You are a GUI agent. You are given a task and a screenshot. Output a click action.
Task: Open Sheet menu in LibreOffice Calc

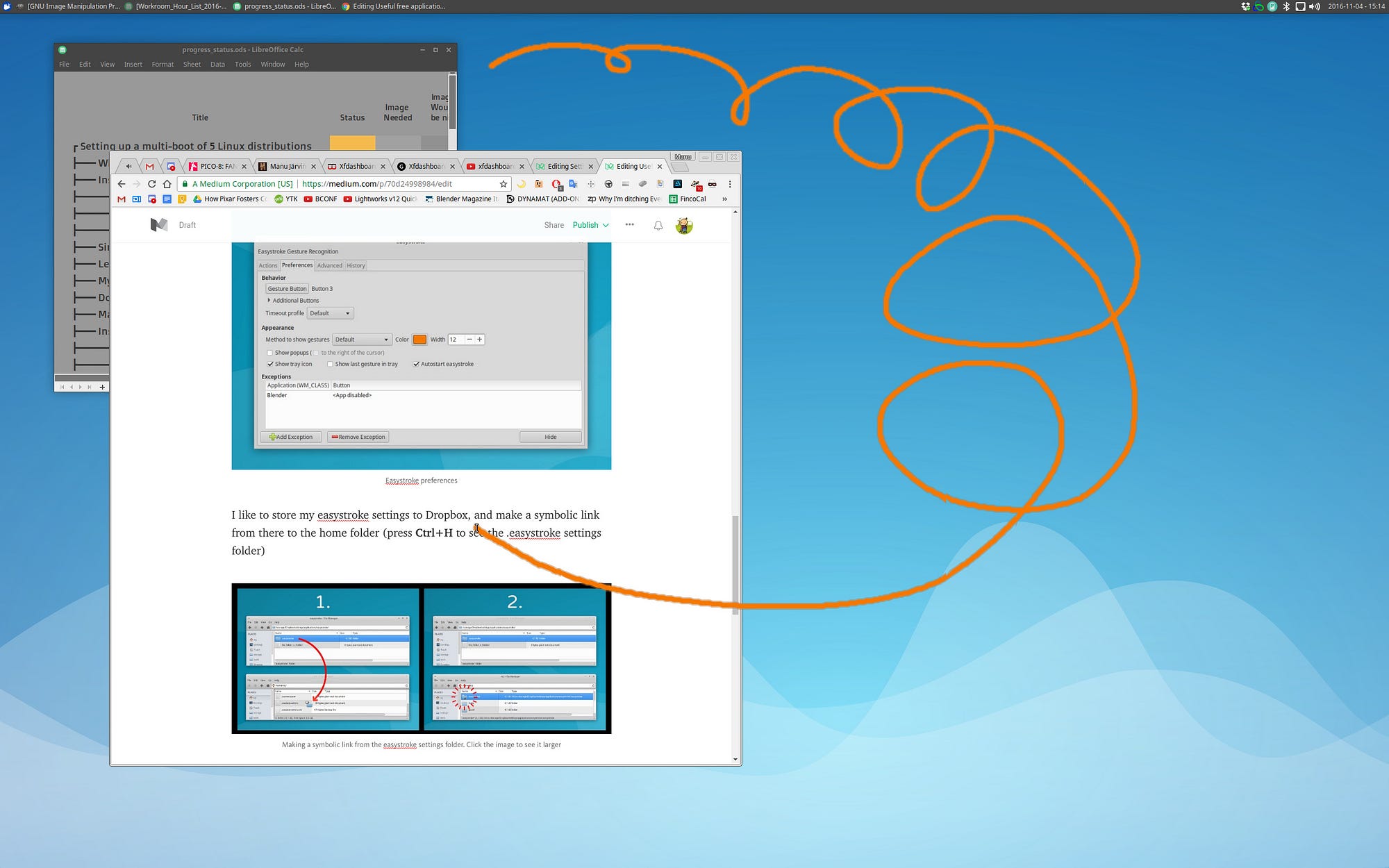tap(192, 65)
